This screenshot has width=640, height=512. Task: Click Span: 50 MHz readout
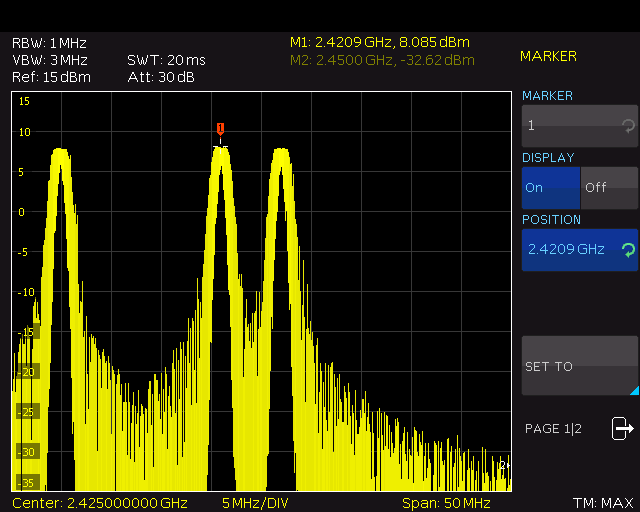[x=446, y=503]
